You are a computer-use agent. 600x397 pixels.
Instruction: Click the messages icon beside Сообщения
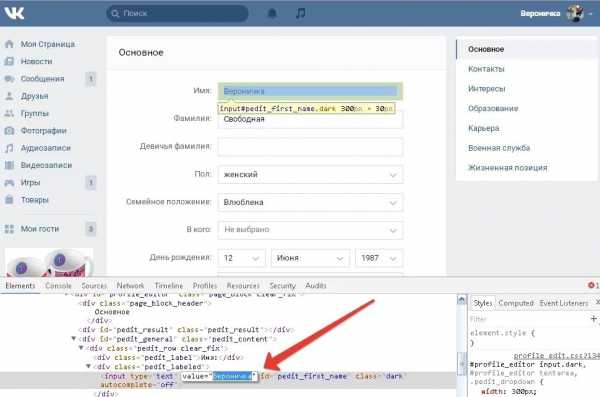tap(9, 78)
